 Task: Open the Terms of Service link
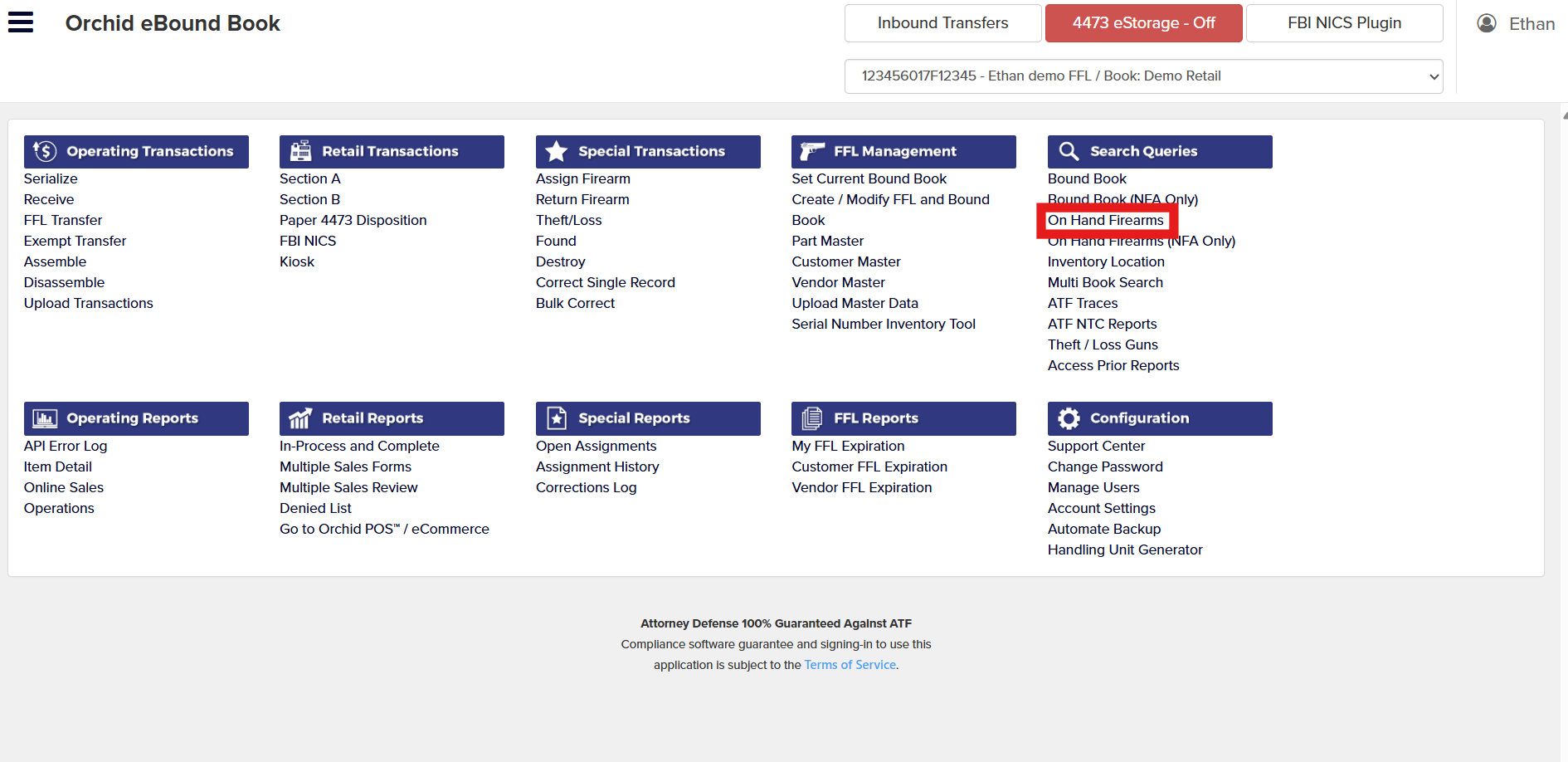click(850, 665)
